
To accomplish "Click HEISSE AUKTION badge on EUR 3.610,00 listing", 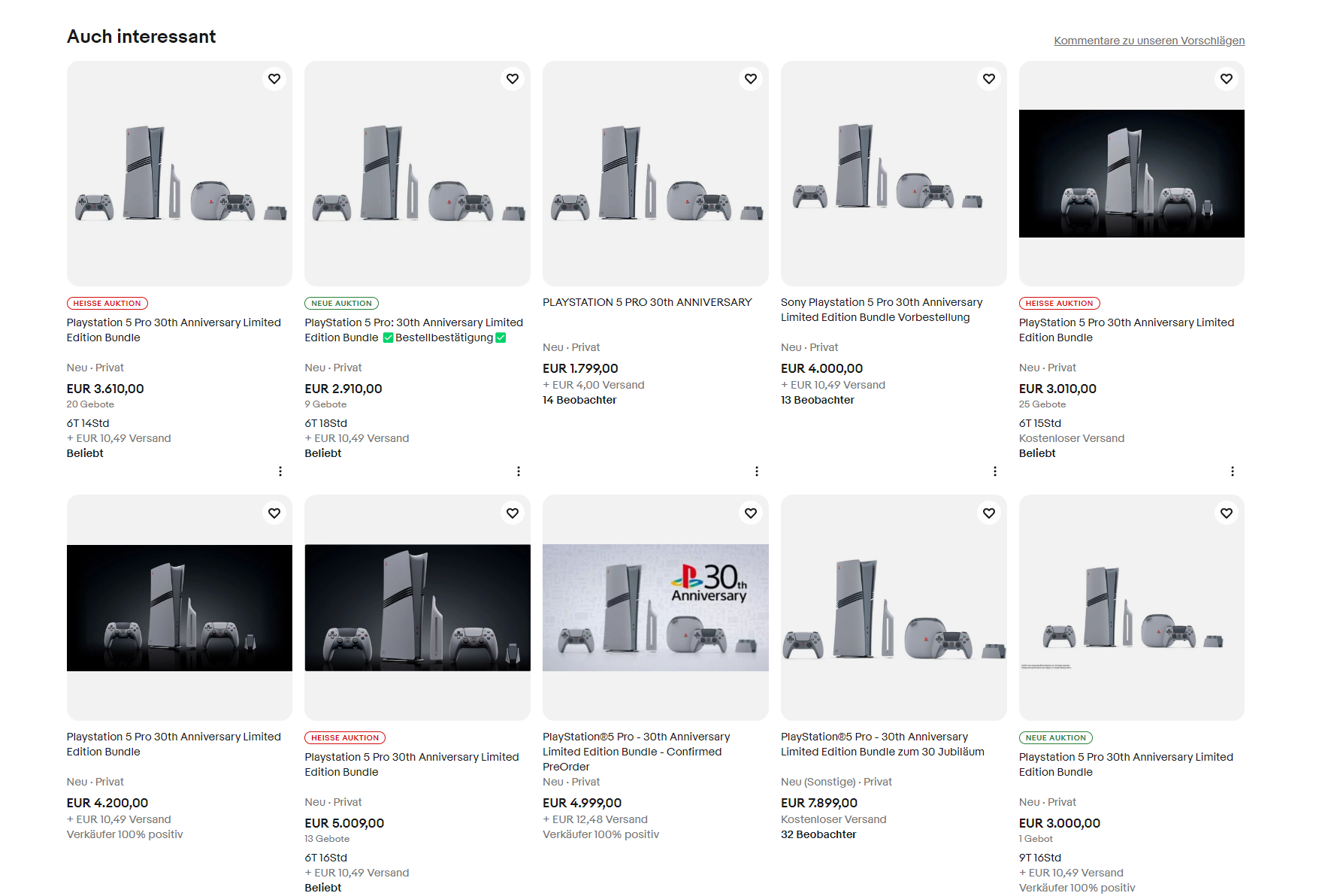I will (107, 304).
